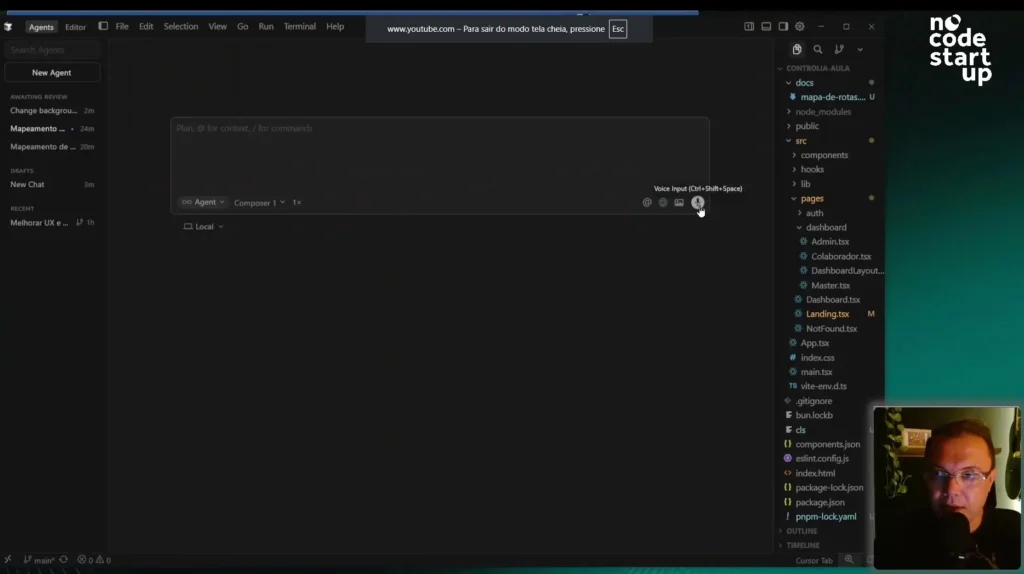Viewport: 1024px width, 574px height.
Task: Click the @ mention context icon
Action: coord(647,202)
